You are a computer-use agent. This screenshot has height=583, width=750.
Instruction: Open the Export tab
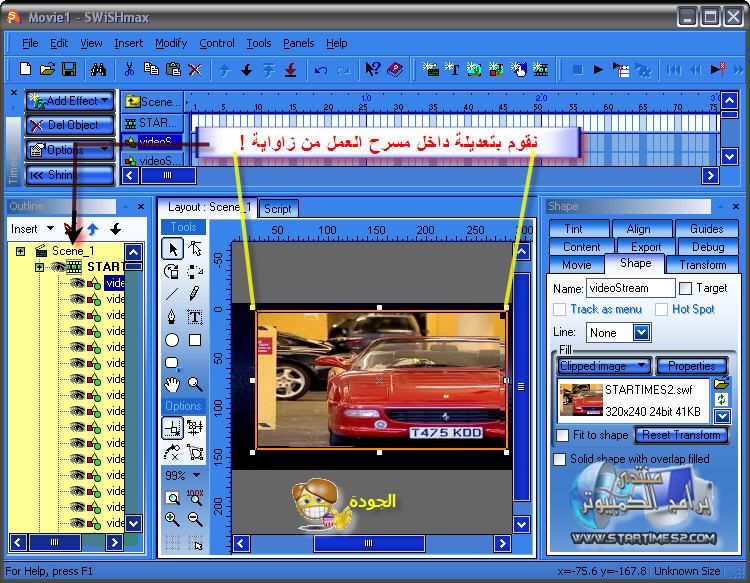point(646,247)
